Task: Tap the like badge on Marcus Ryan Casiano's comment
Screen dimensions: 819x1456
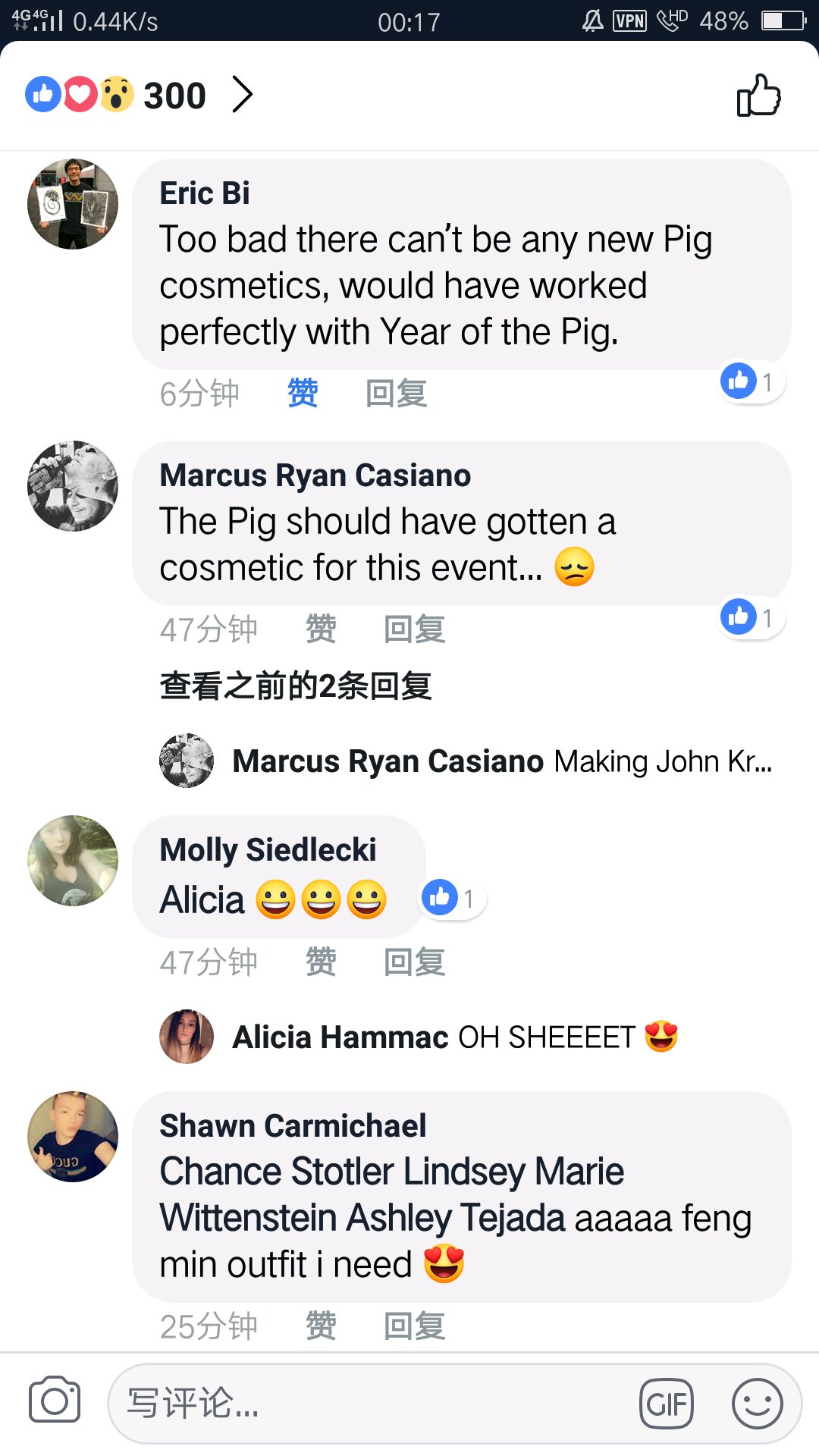Action: pos(751,617)
